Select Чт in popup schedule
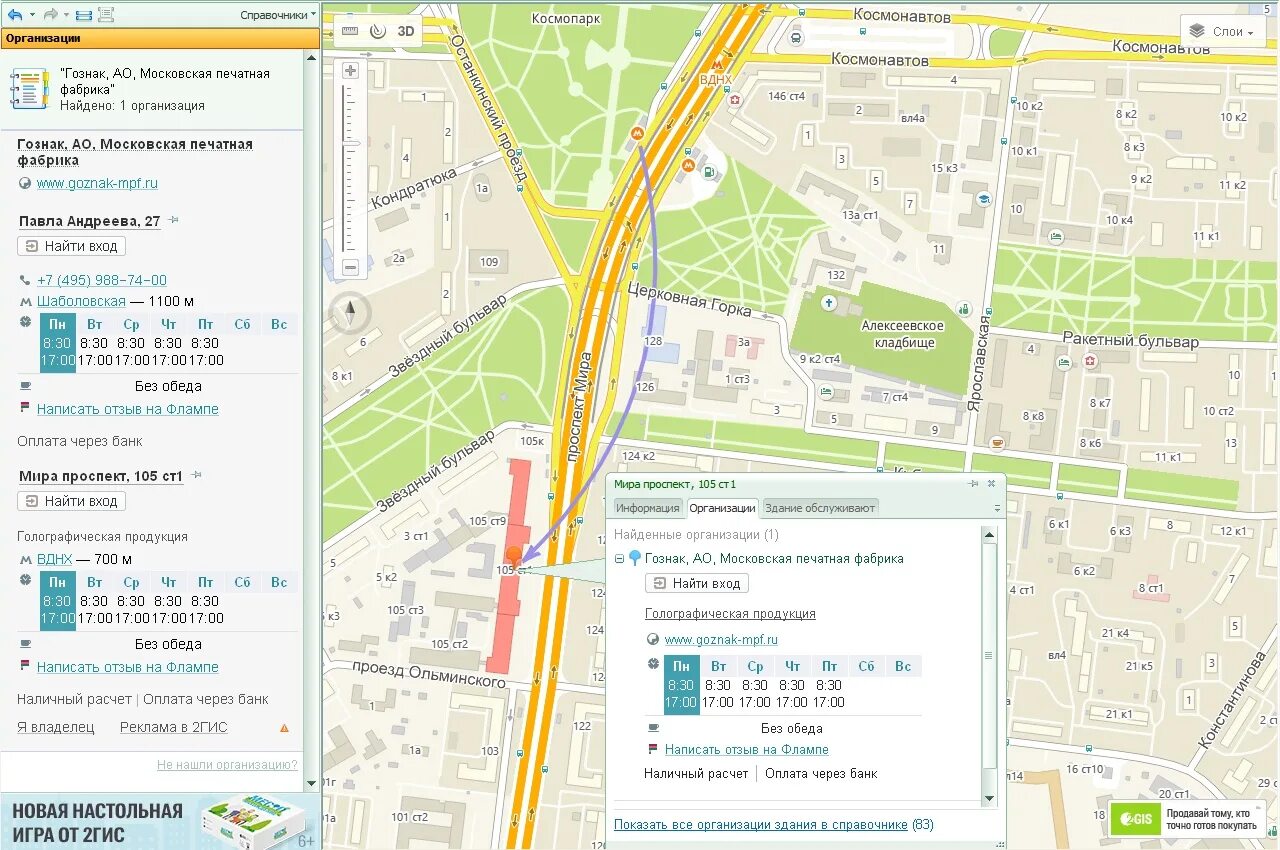Screen dimensions: 1280x850 793,667
